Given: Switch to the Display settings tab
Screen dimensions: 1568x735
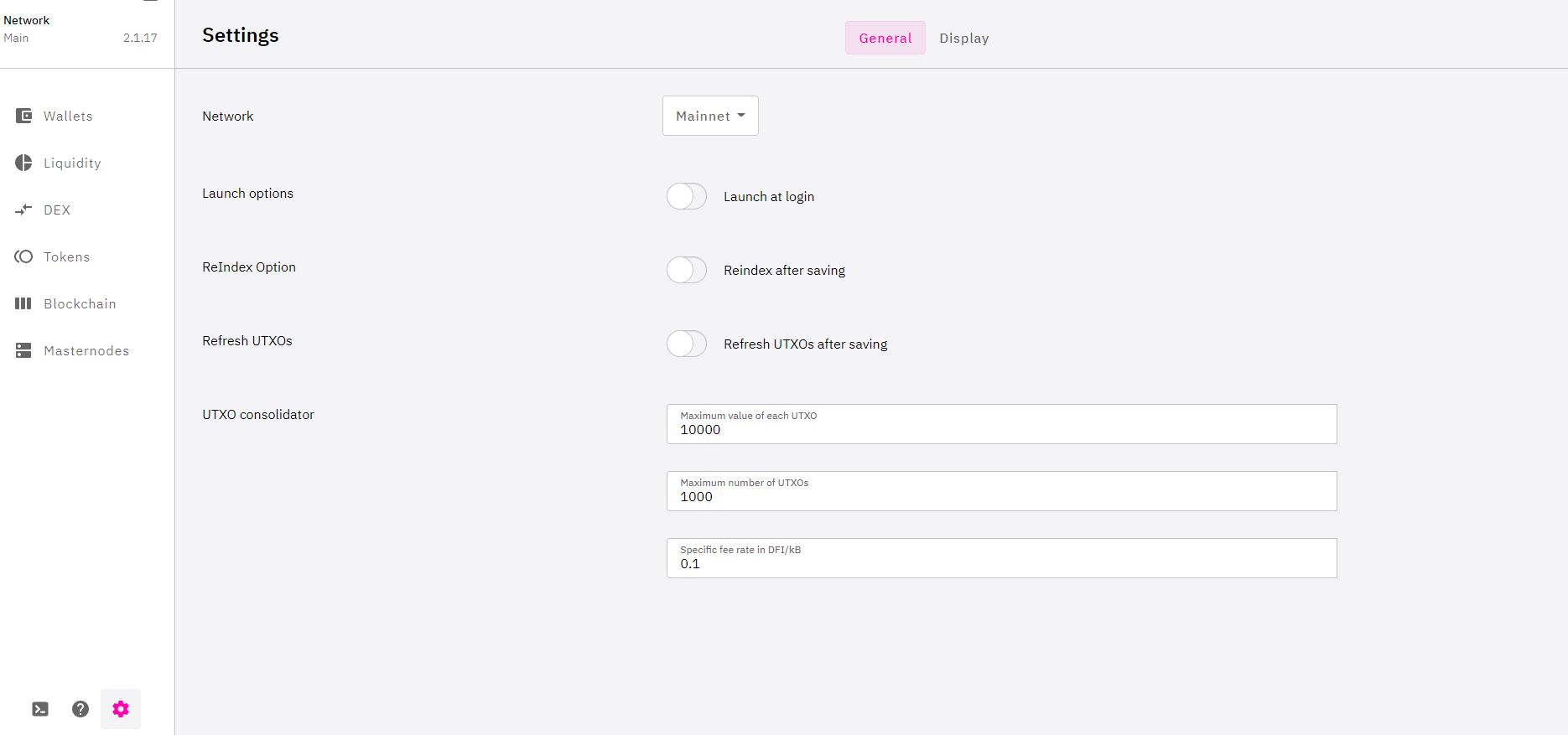Looking at the screenshot, I should pyautogui.click(x=964, y=38).
